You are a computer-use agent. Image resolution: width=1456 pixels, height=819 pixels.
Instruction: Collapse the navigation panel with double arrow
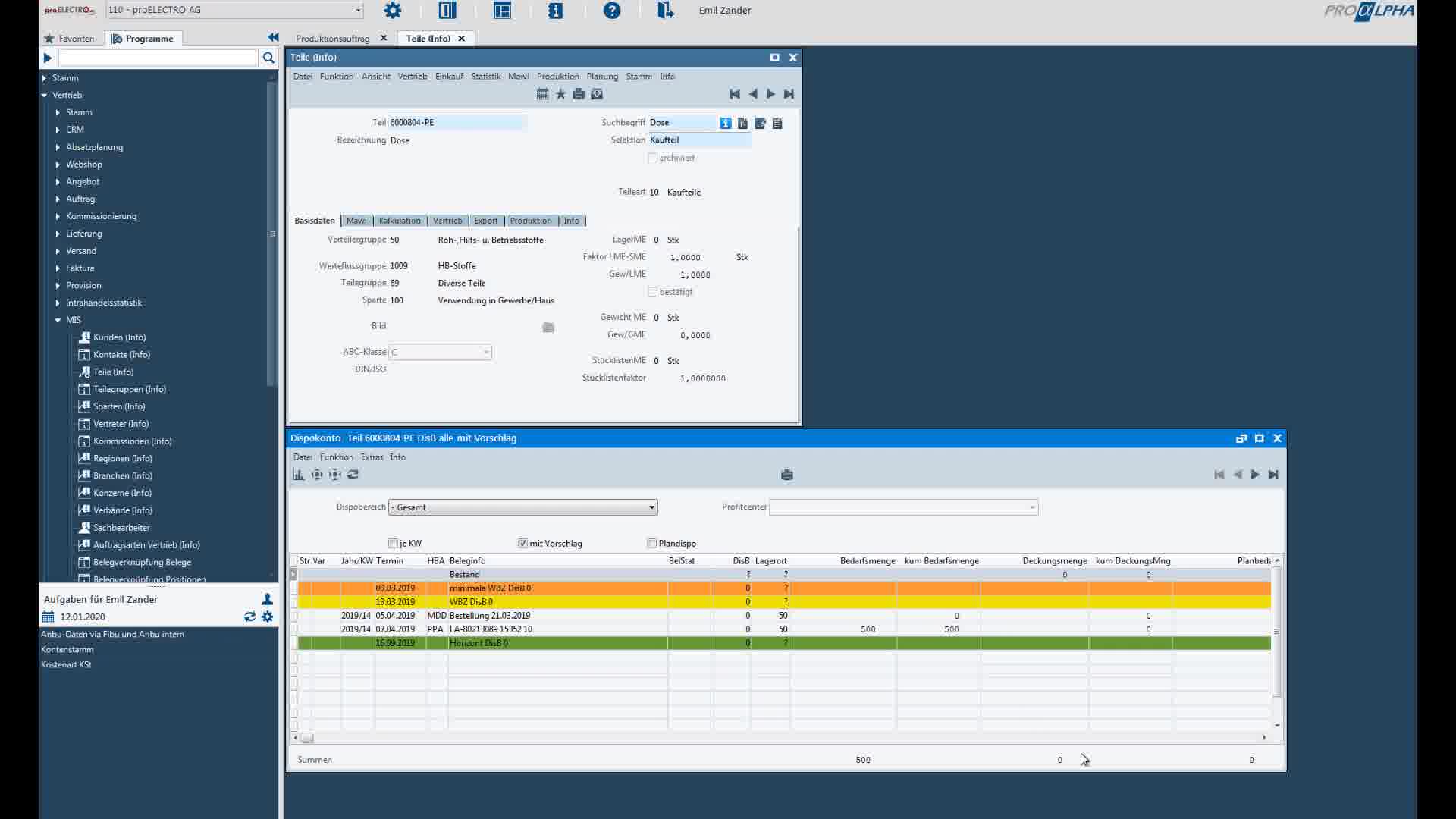coord(274,38)
